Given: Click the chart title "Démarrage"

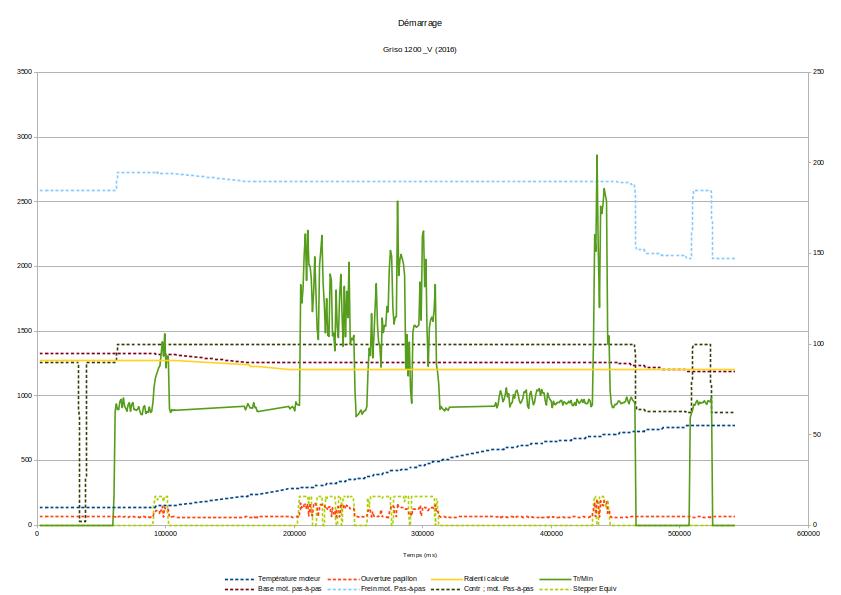Looking at the screenshot, I should 420,23.
